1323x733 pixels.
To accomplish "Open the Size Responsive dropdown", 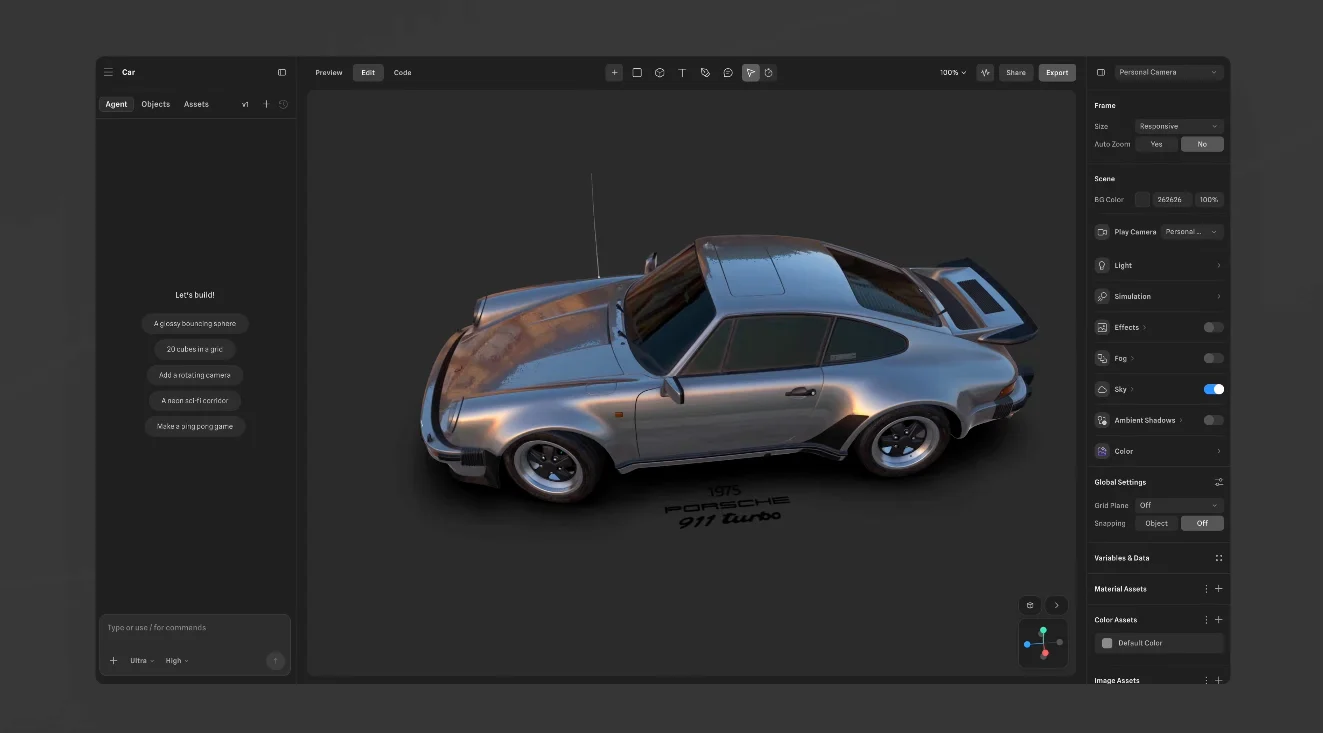I will coord(1179,126).
